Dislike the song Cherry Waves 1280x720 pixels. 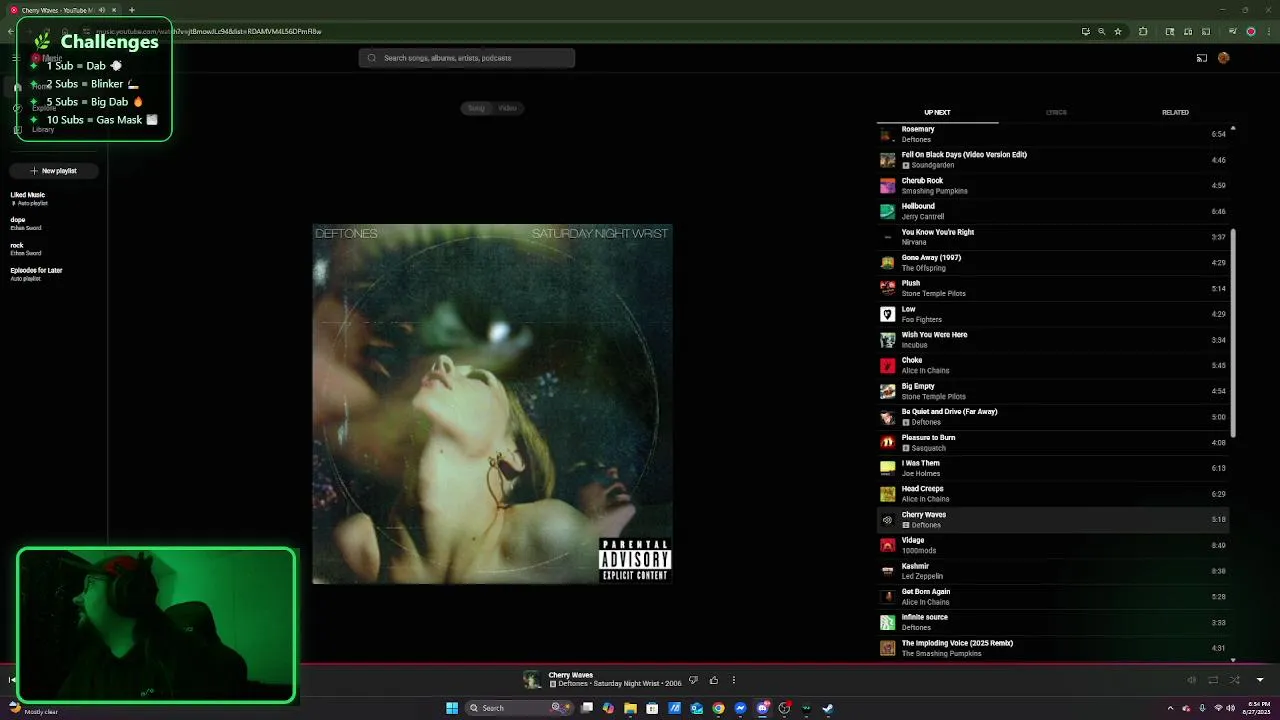tap(693, 680)
